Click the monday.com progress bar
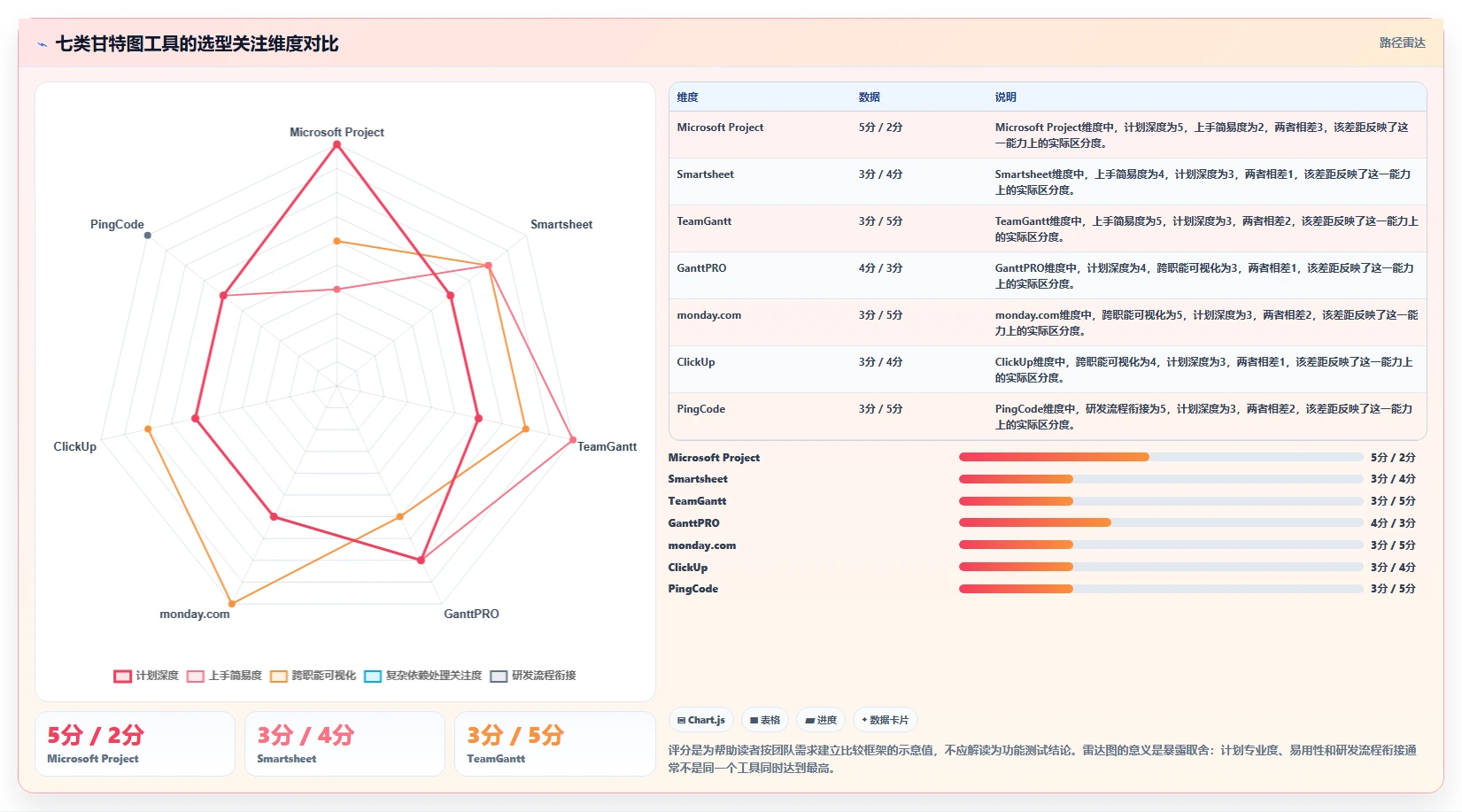 (1161, 545)
